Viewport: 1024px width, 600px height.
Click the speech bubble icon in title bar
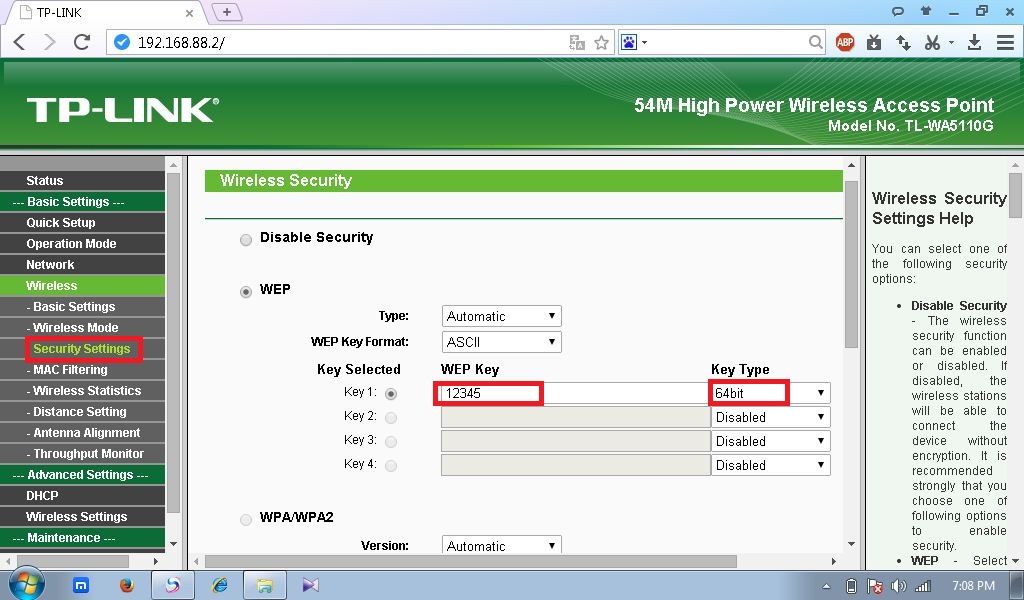click(898, 11)
